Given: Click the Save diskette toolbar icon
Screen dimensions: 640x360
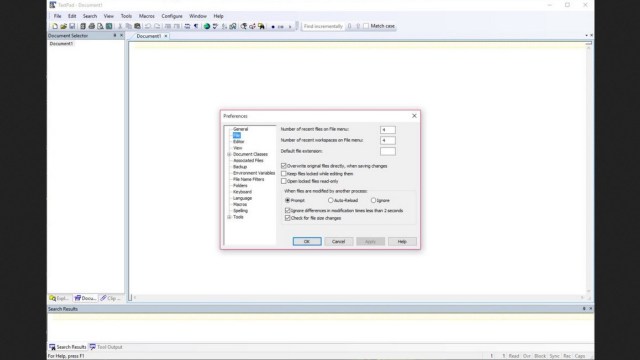Looking at the screenshot, I should [x=72, y=26].
